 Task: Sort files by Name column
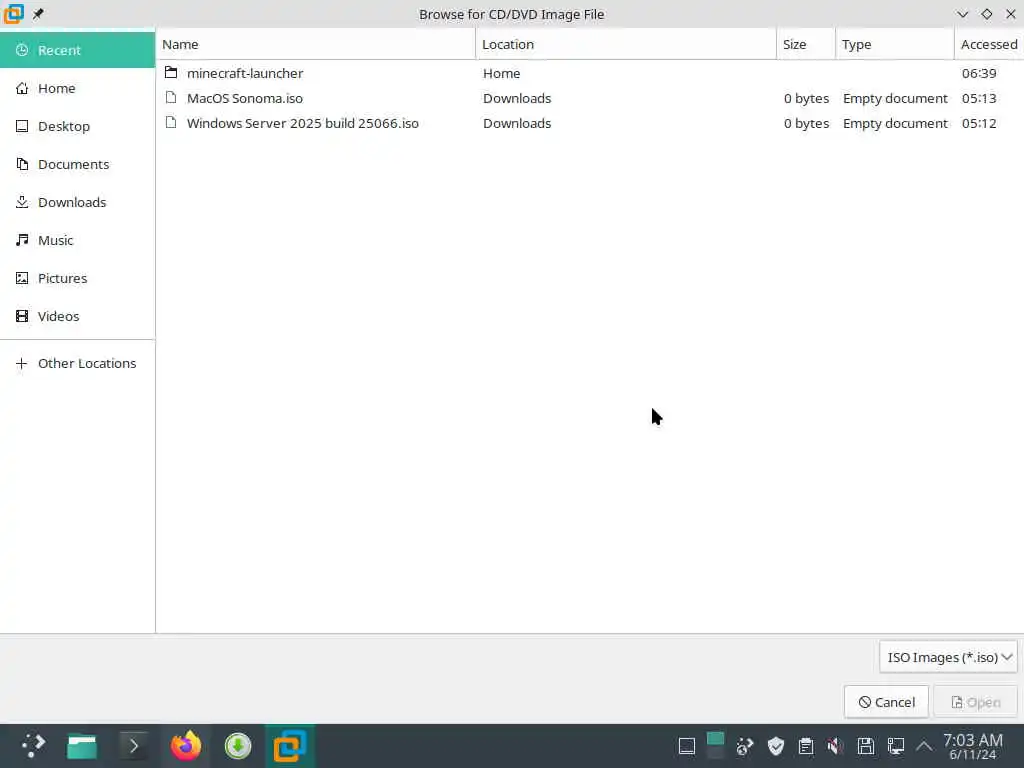[x=315, y=44]
